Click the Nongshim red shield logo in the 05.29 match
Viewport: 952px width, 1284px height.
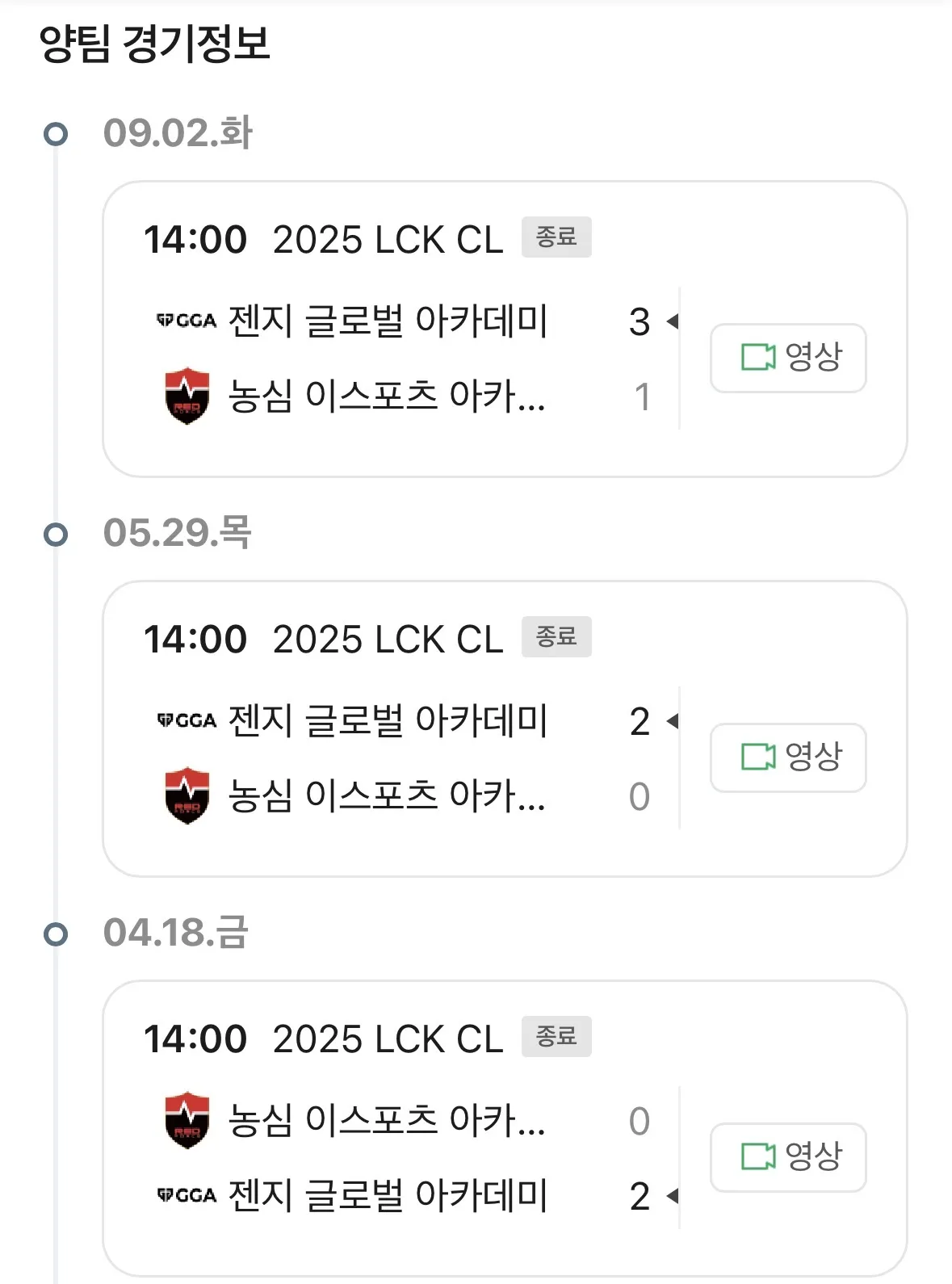187,795
